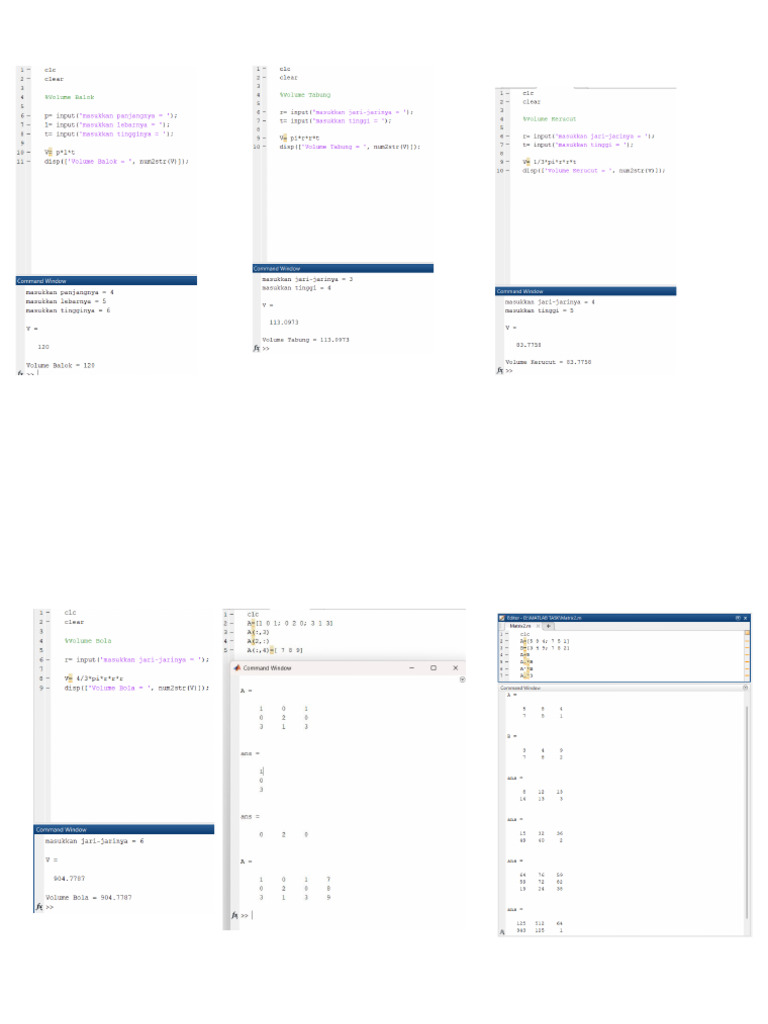Click the value 904.7787 under 'V =' in the Bola output
This screenshot has width=768, height=1024.
click(69, 878)
